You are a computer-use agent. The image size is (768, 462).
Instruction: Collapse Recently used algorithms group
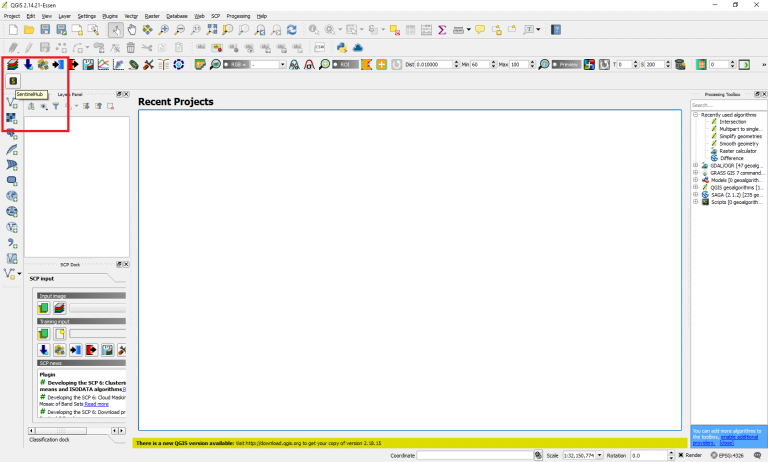(x=696, y=115)
